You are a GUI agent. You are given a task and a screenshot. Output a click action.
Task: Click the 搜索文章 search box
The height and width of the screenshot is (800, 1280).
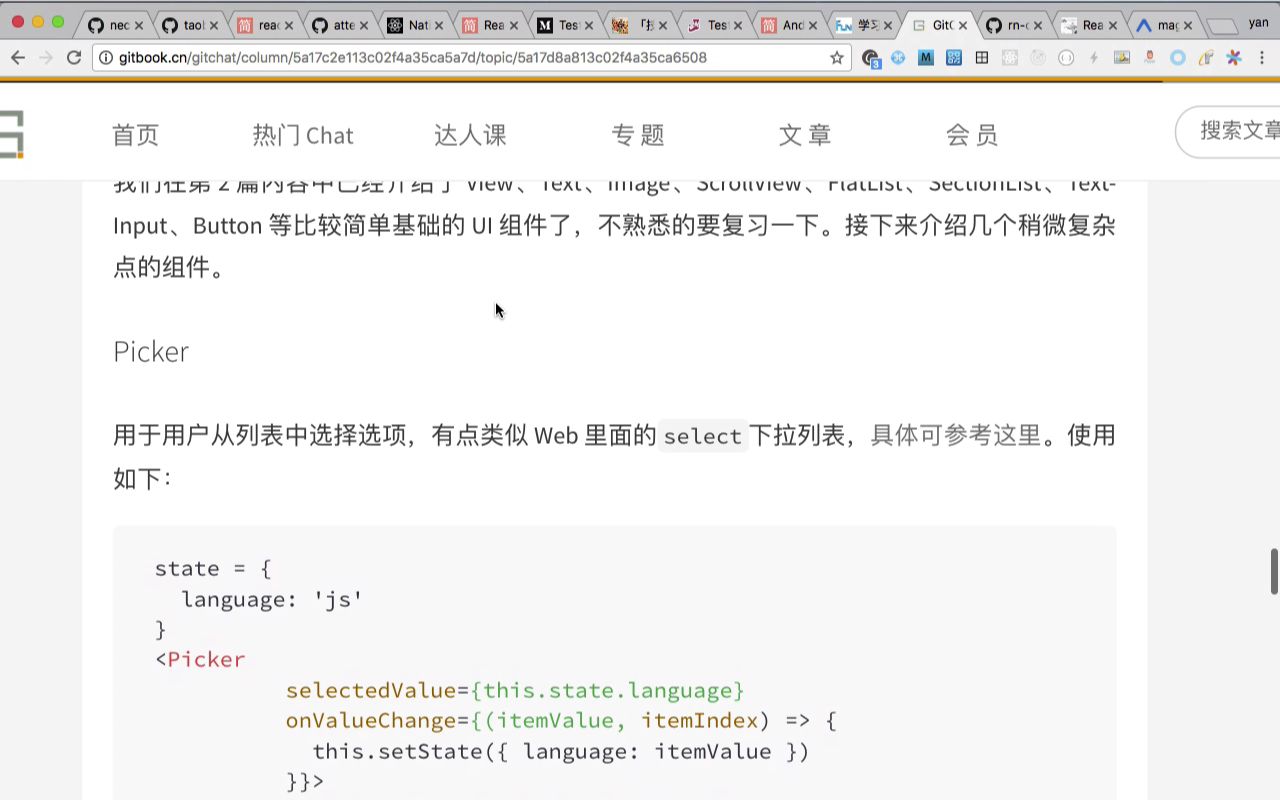1228,132
